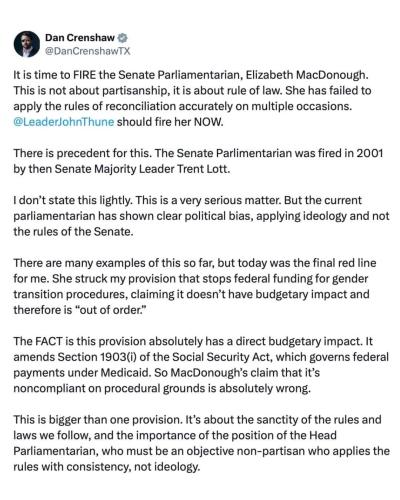This screenshot has width=400, height=500.
Task: Click the verified badge next to Dan Crenshaw
Action: (123, 38)
